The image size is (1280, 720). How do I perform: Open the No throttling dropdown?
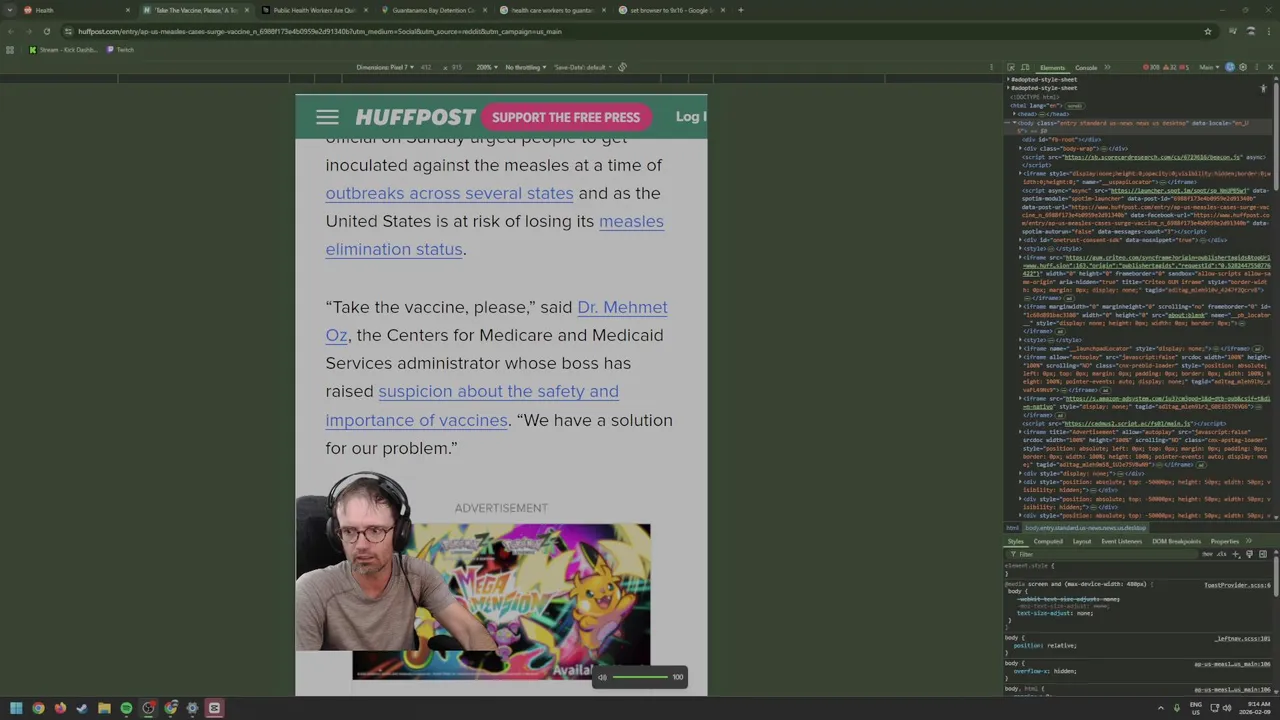(x=526, y=67)
